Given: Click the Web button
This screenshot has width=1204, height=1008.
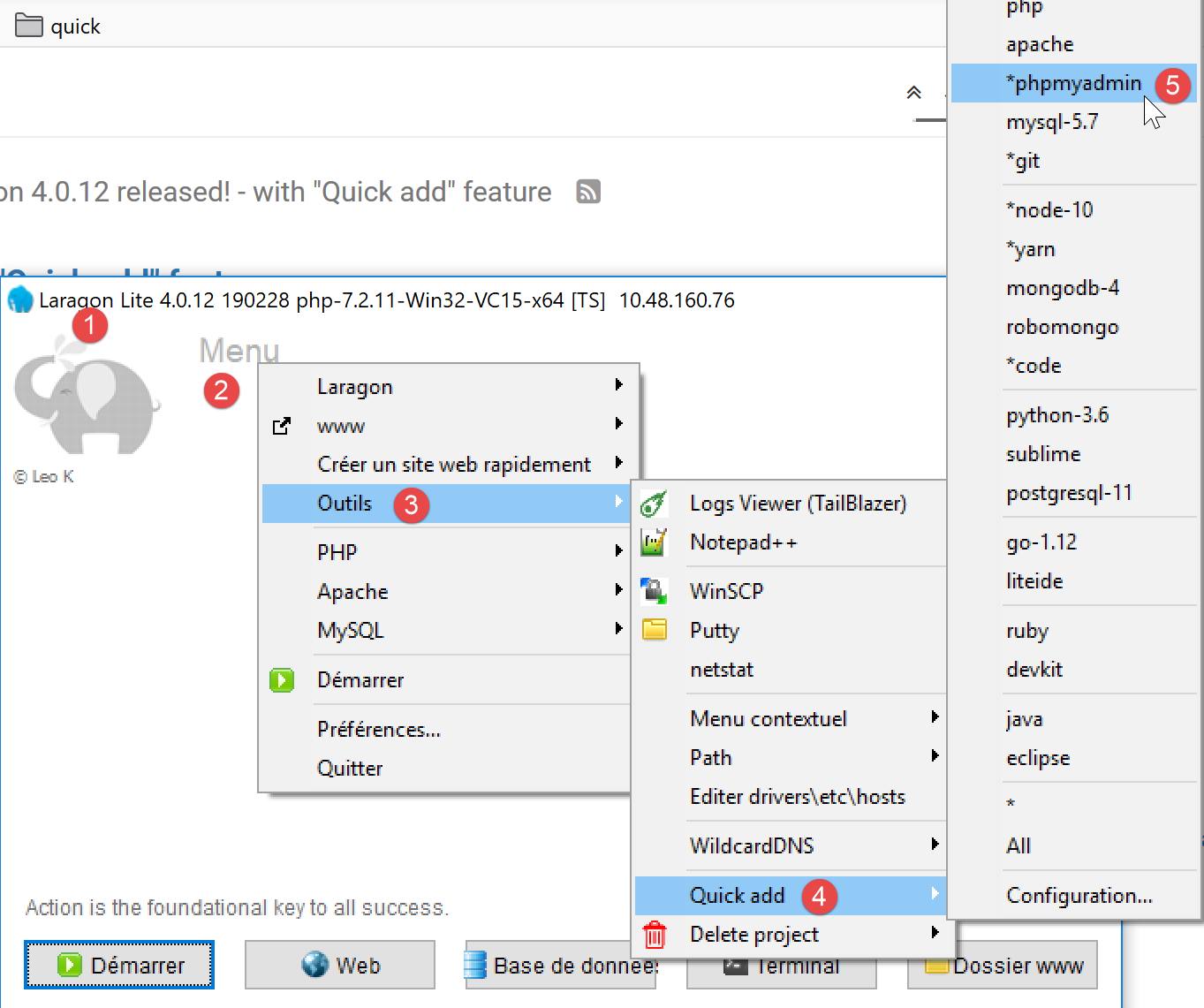Looking at the screenshot, I should (340, 966).
